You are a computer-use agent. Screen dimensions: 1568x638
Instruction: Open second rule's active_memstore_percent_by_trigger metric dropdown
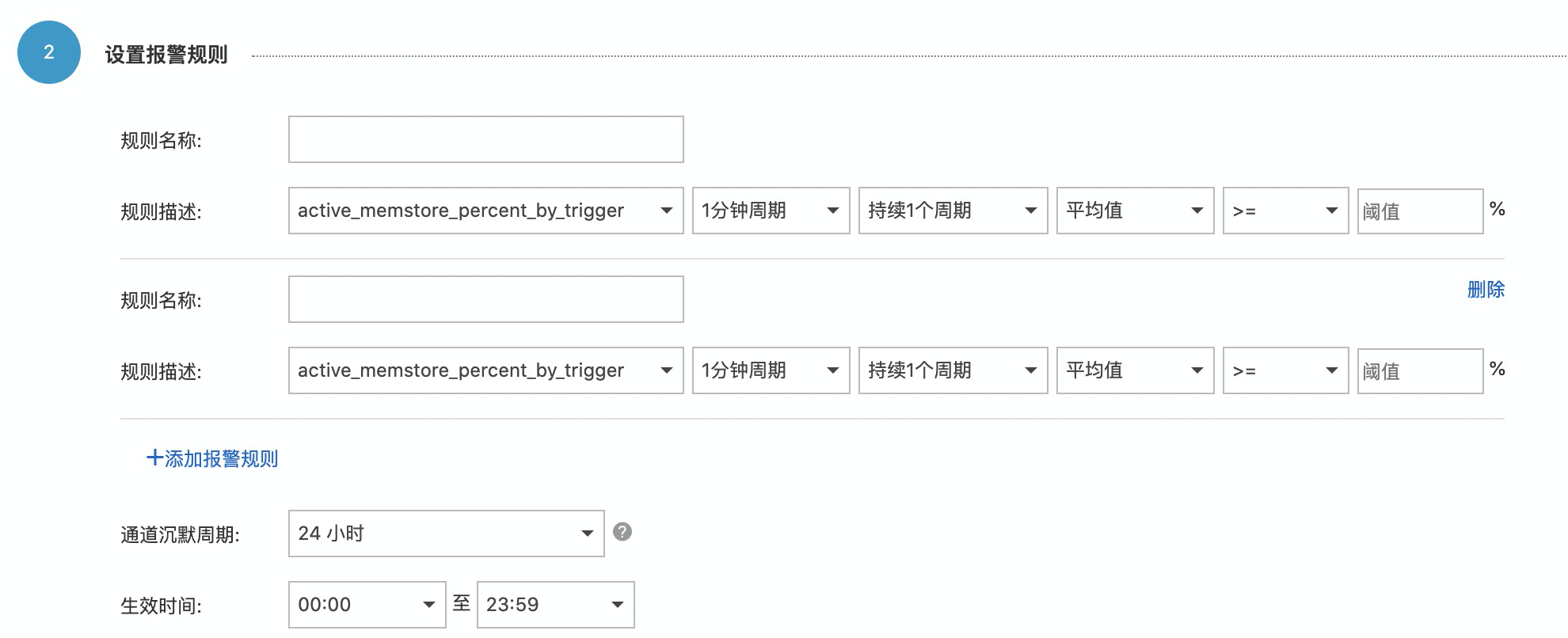[x=485, y=370]
